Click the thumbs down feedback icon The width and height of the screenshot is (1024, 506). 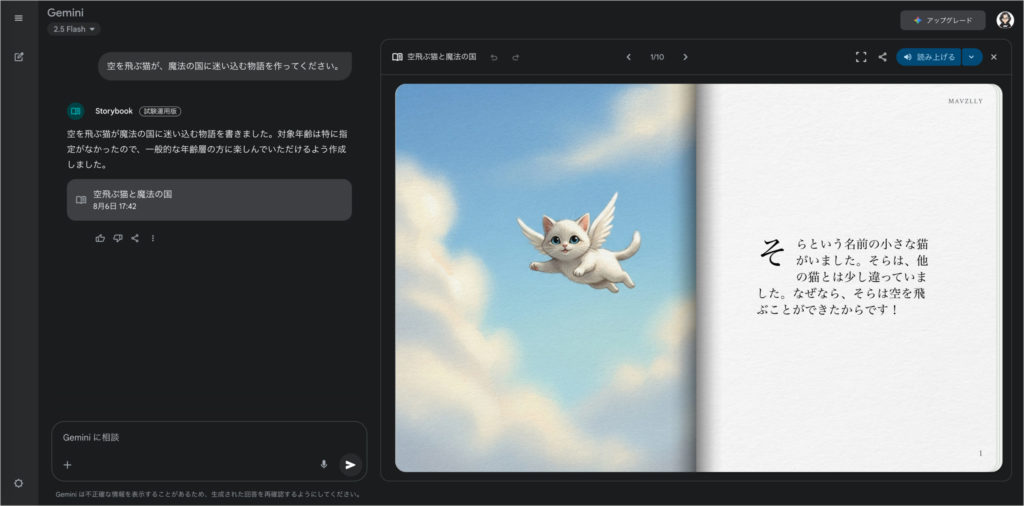tap(117, 238)
